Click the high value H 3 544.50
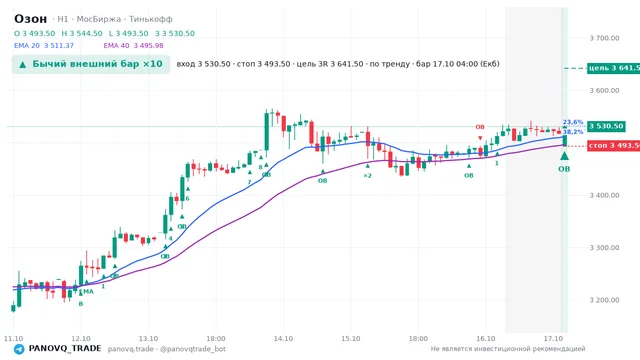 pos(82,33)
